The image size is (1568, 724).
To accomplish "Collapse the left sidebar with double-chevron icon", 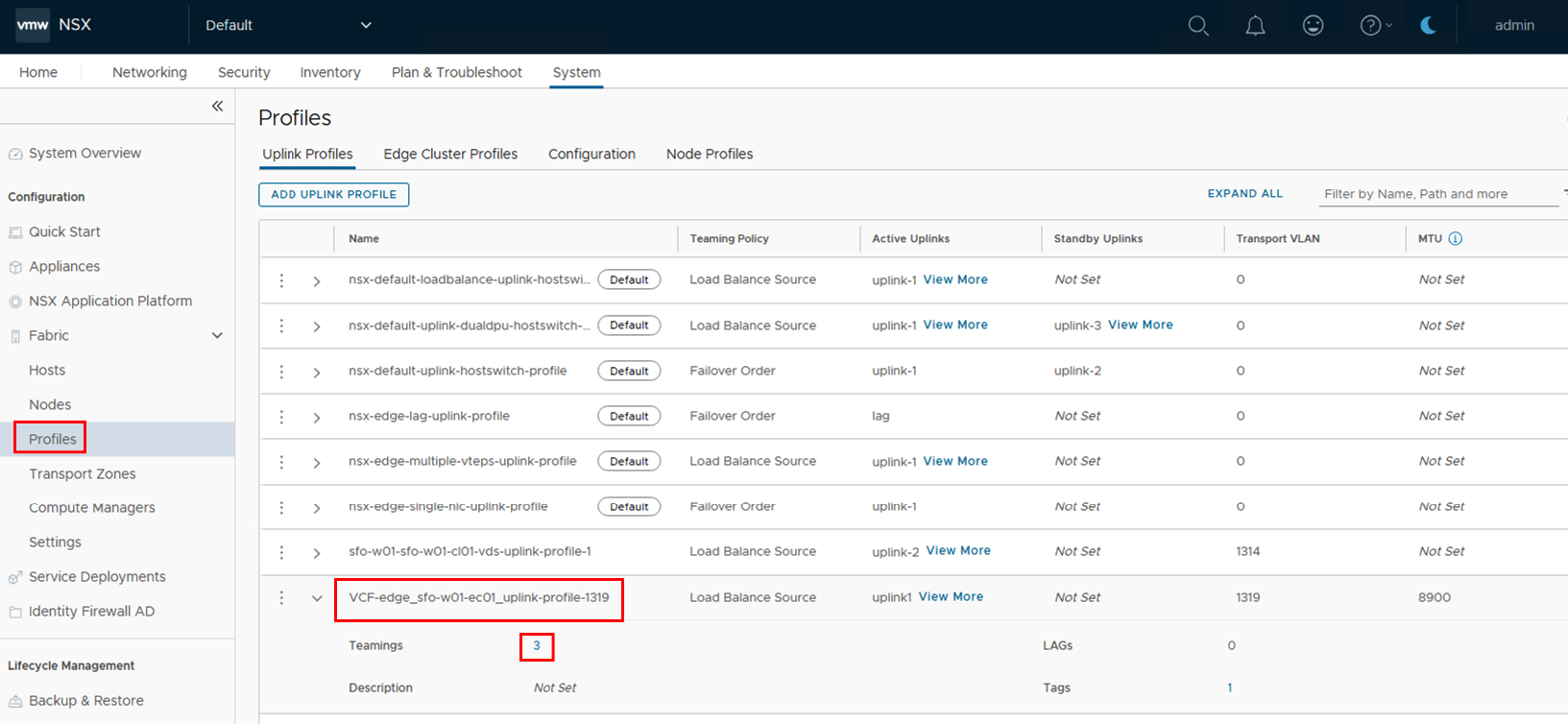I will [x=217, y=107].
